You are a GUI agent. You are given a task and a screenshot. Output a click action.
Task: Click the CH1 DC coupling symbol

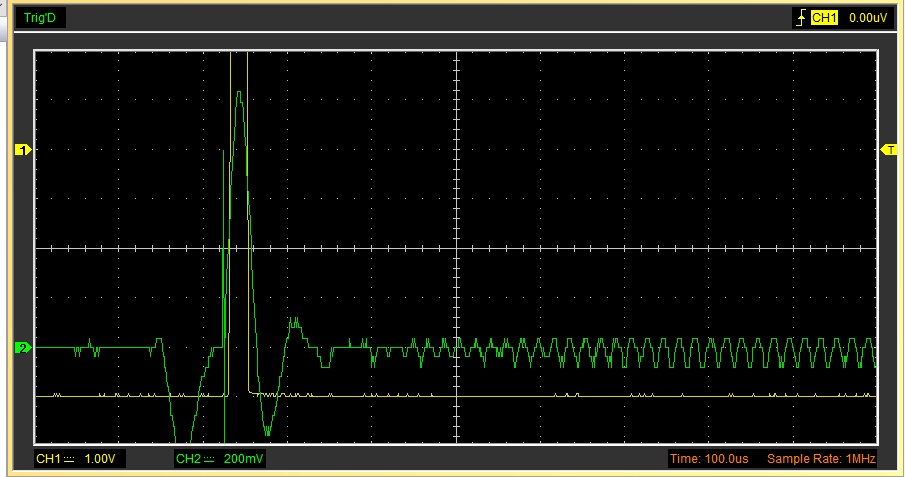pos(69,459)
